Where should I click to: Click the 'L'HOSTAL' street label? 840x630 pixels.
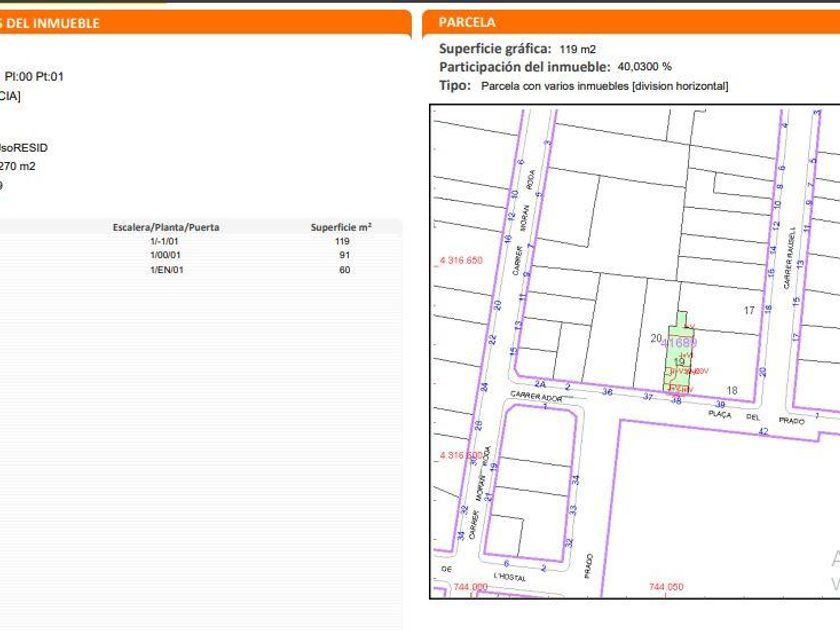point(509,577)
